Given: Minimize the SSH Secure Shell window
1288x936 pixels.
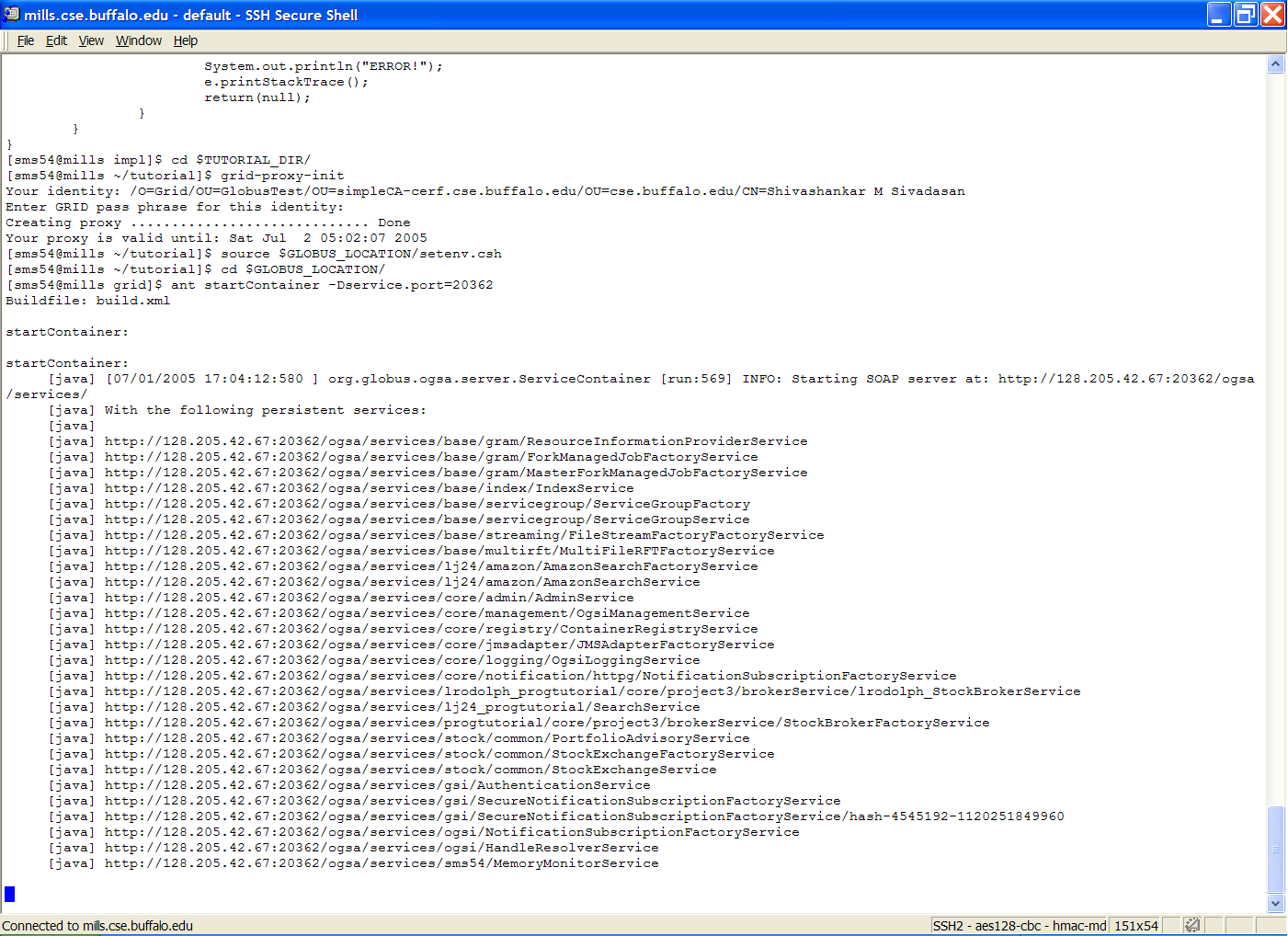Looking at the screenshot, I should [1218, 14].
